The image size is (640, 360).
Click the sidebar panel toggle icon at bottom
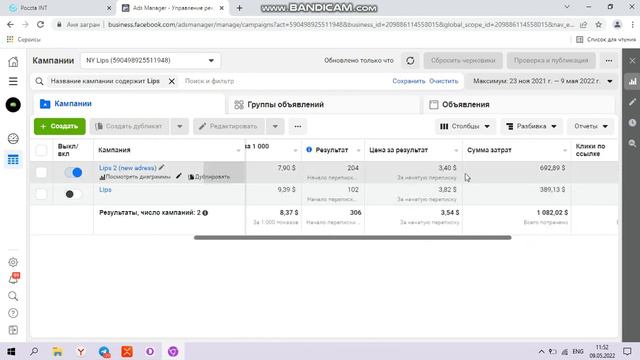pyautogui.click(x=13, y=330)
